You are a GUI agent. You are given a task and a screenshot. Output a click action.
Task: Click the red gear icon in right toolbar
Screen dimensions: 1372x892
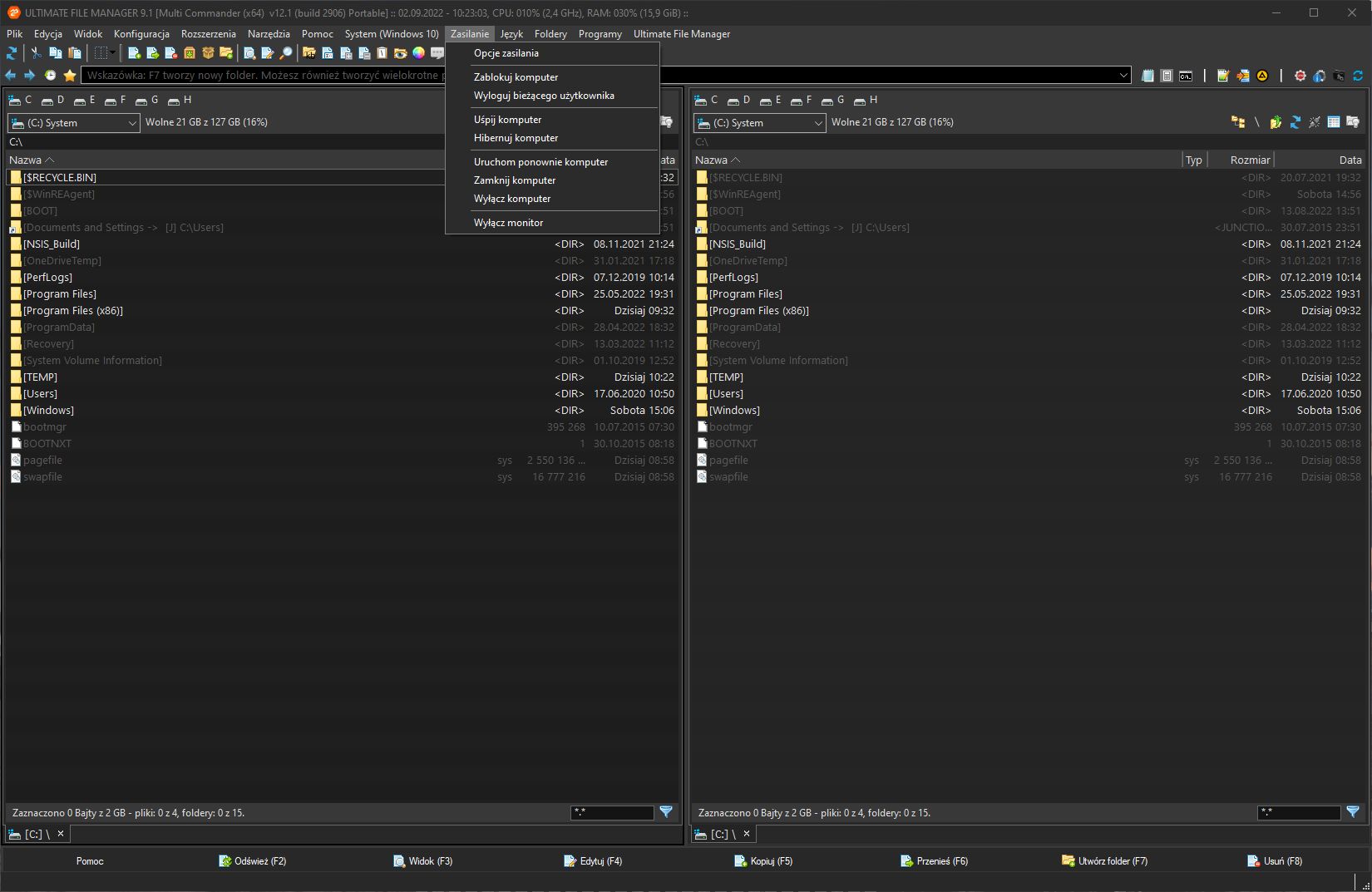point(1300,76)
